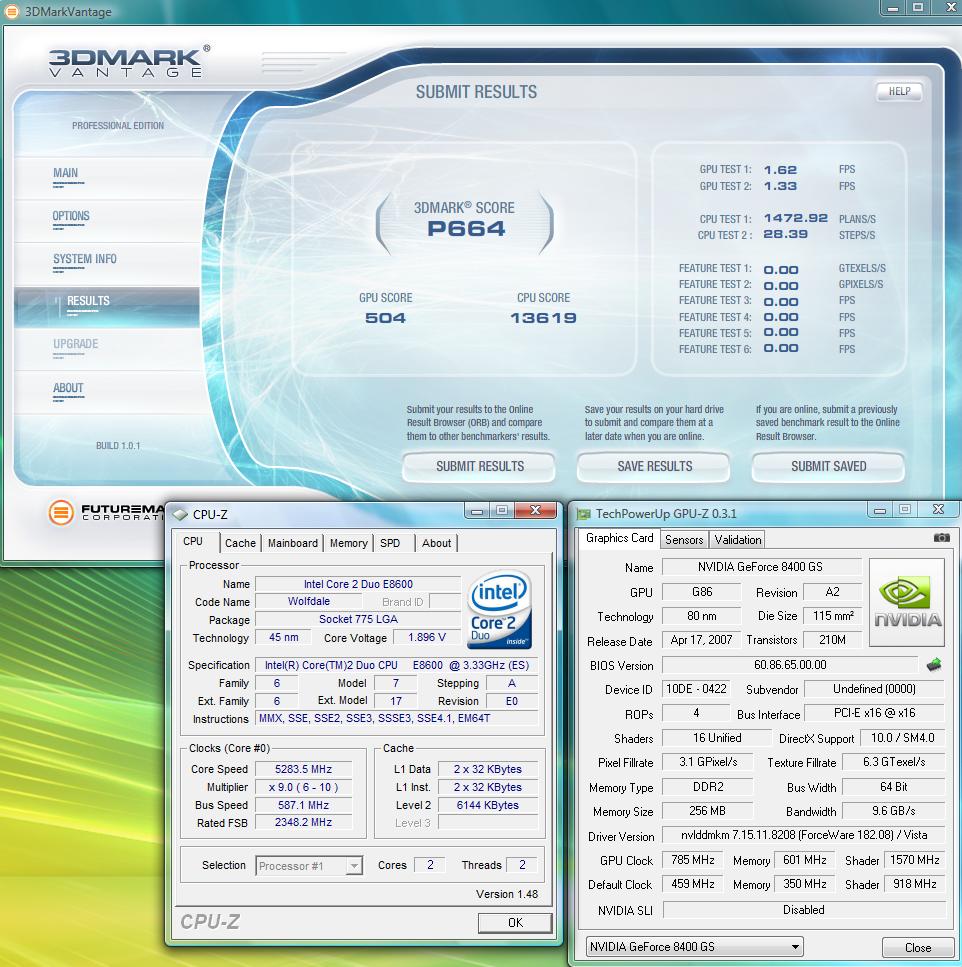The height and width of the screenshot is (967, 962).
Task: Click the GPU-Z screenshot camera icon
Action: [941, 538]
